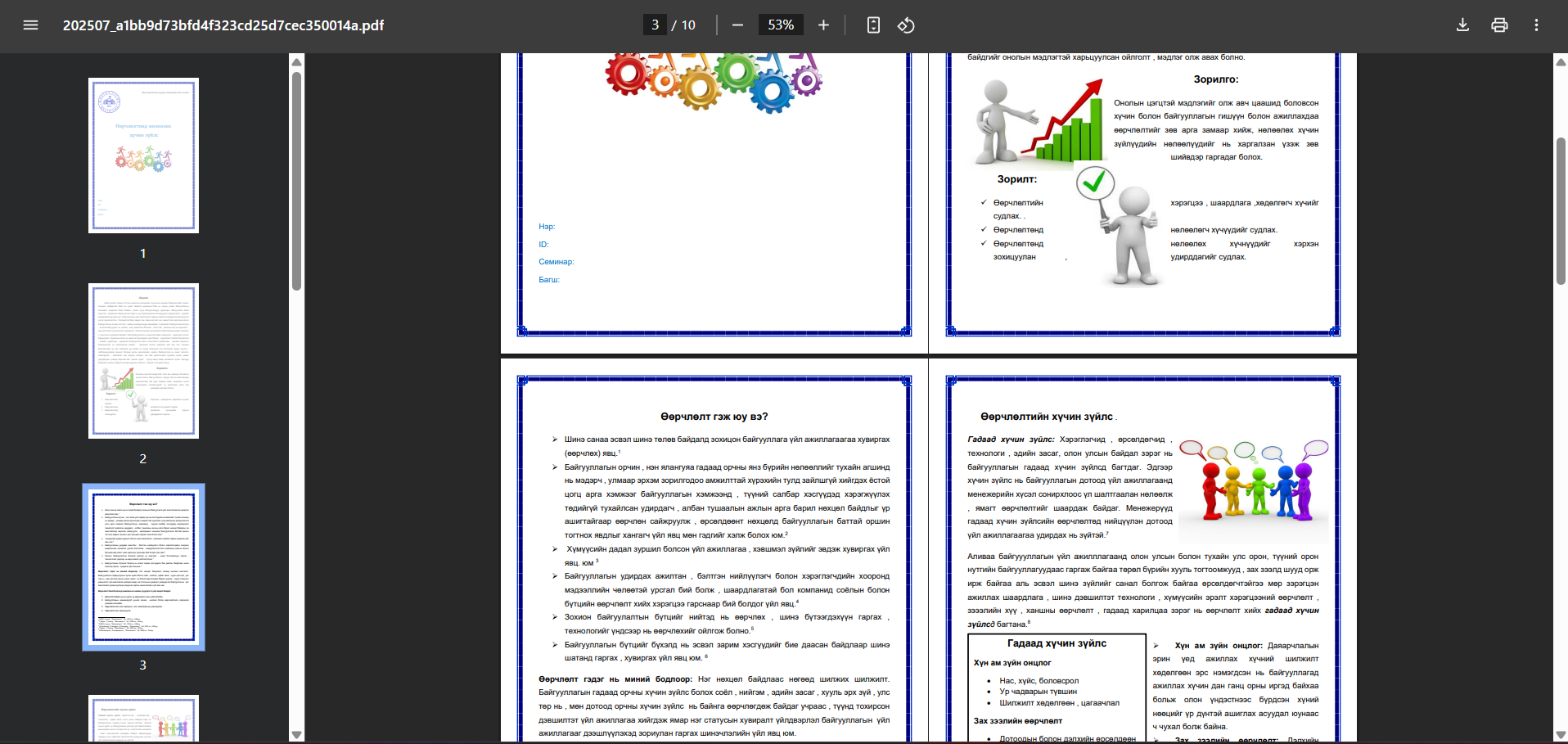
Task: Click the 'Зах зээлийн өөрчлөлт' subheading in box
Action: [x=1017, y=721]
